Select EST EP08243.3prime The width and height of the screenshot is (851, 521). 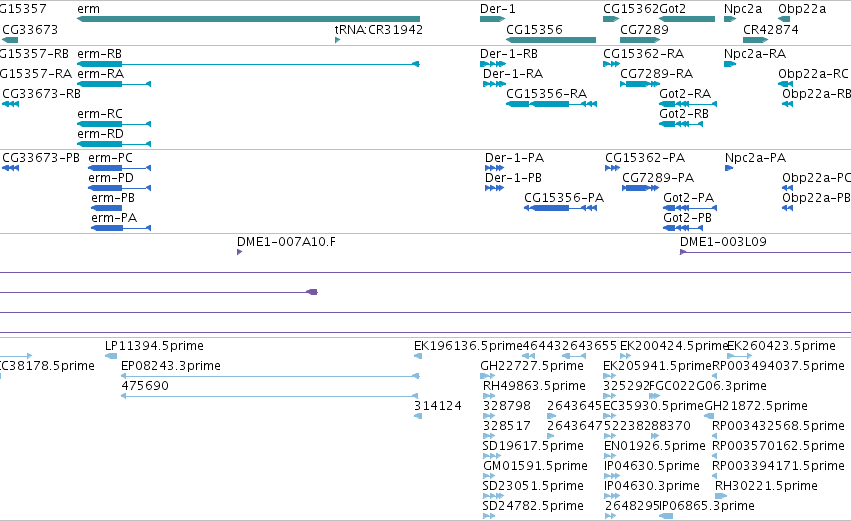[270, 376]
